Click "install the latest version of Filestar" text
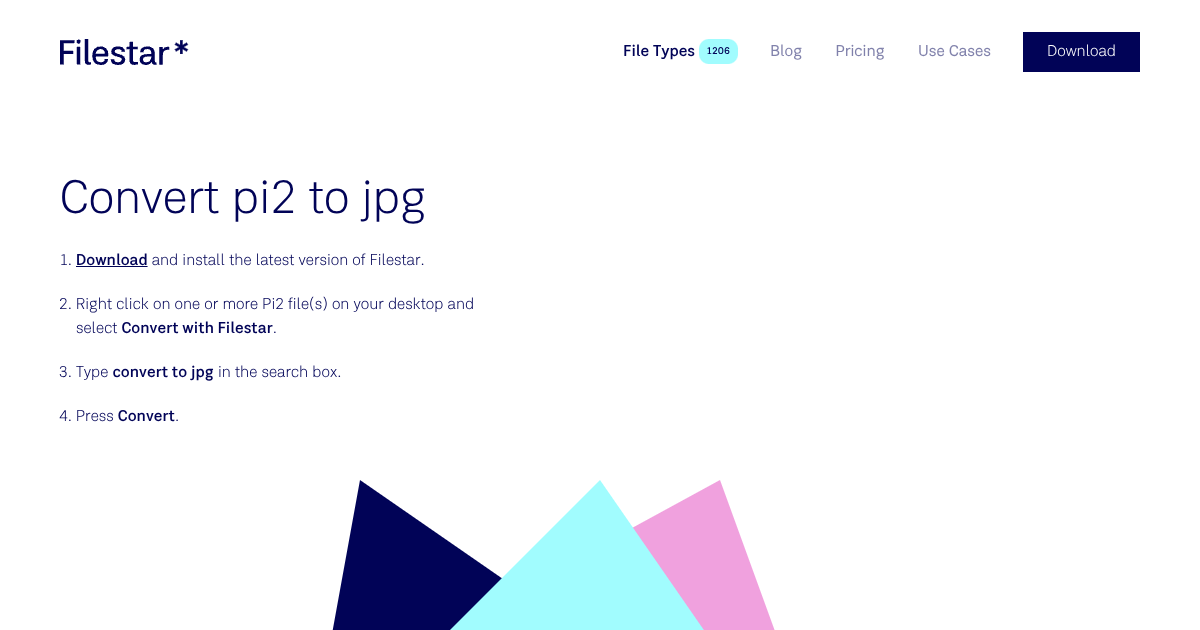This screenshot has height=630, width=1200. coord(302,260)
